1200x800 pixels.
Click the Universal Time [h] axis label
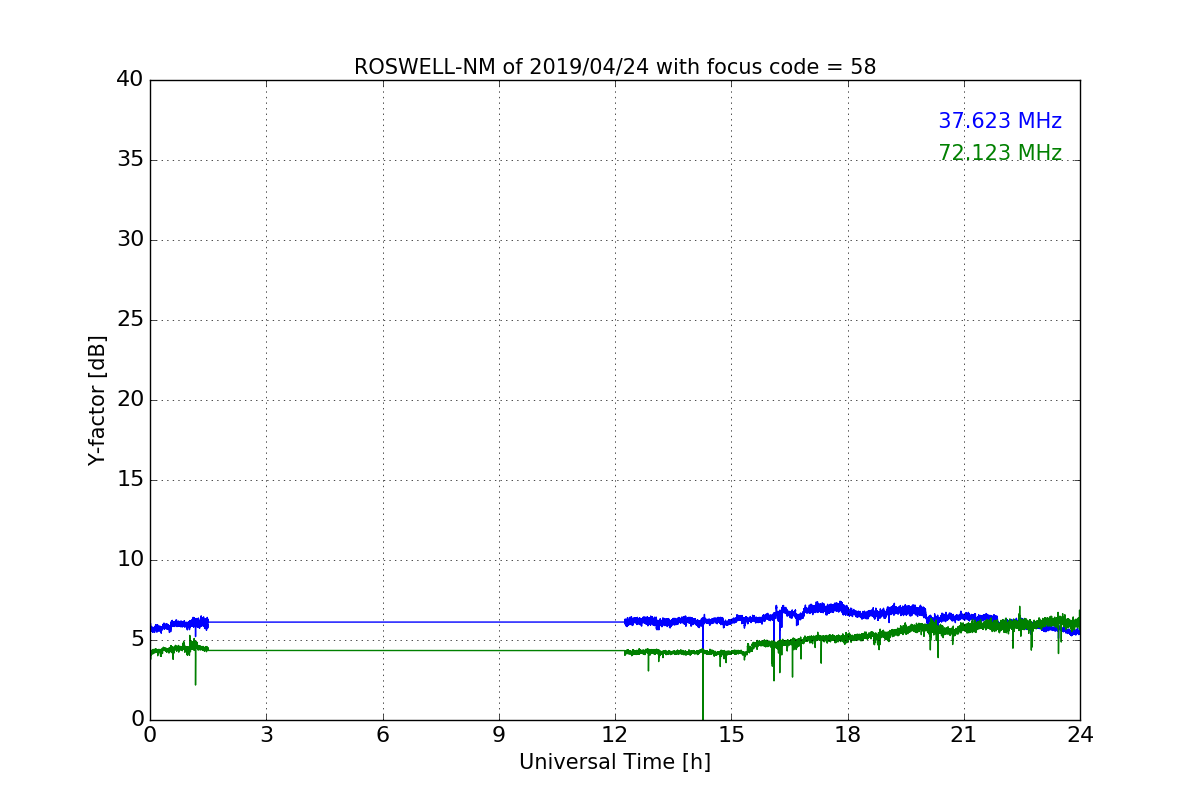[x=615, y=762]
